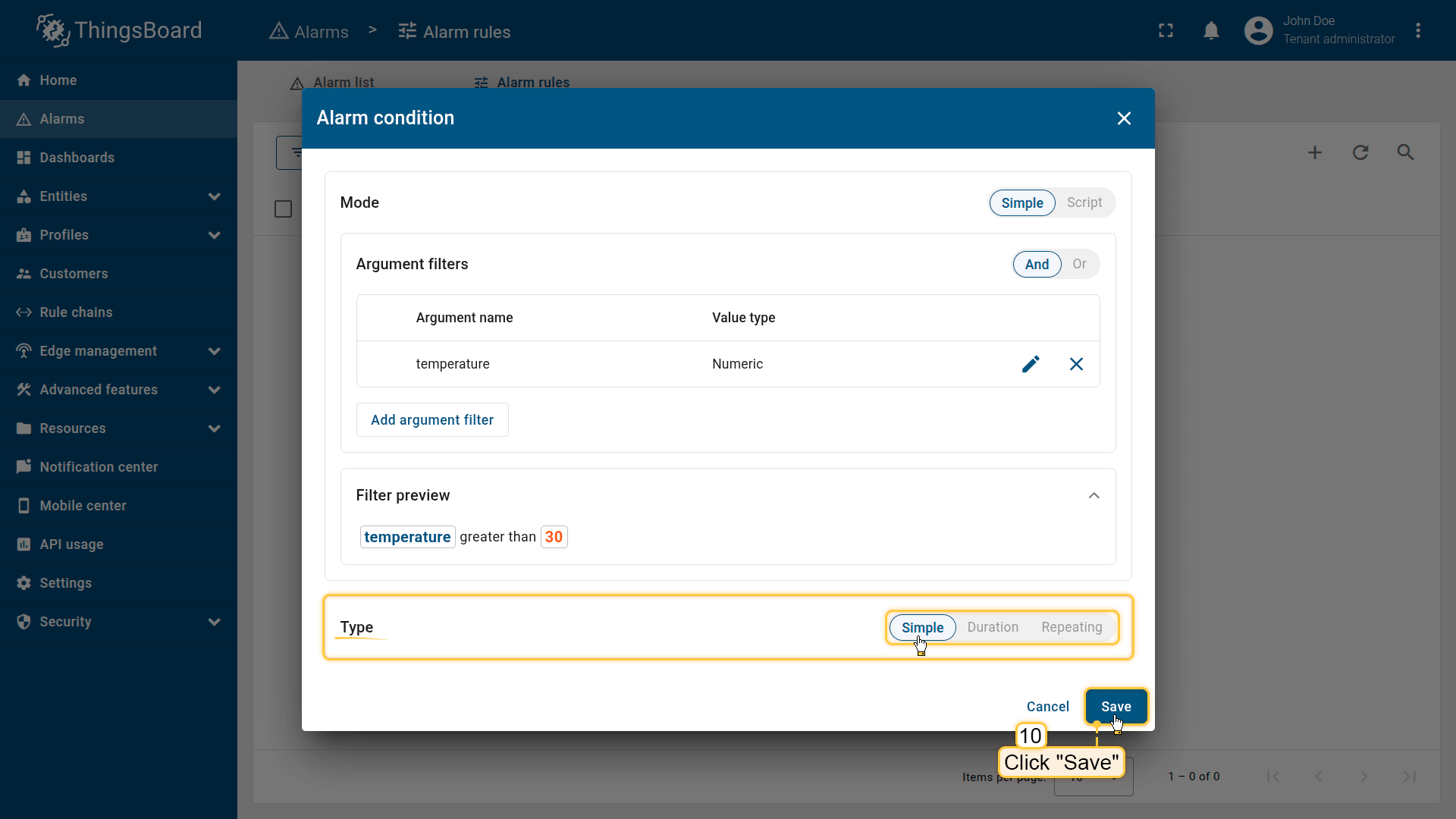The image size is (1456, 819).
Task: Click Add argument filter button
Action: pyautogui.click(x=431, y=420)
